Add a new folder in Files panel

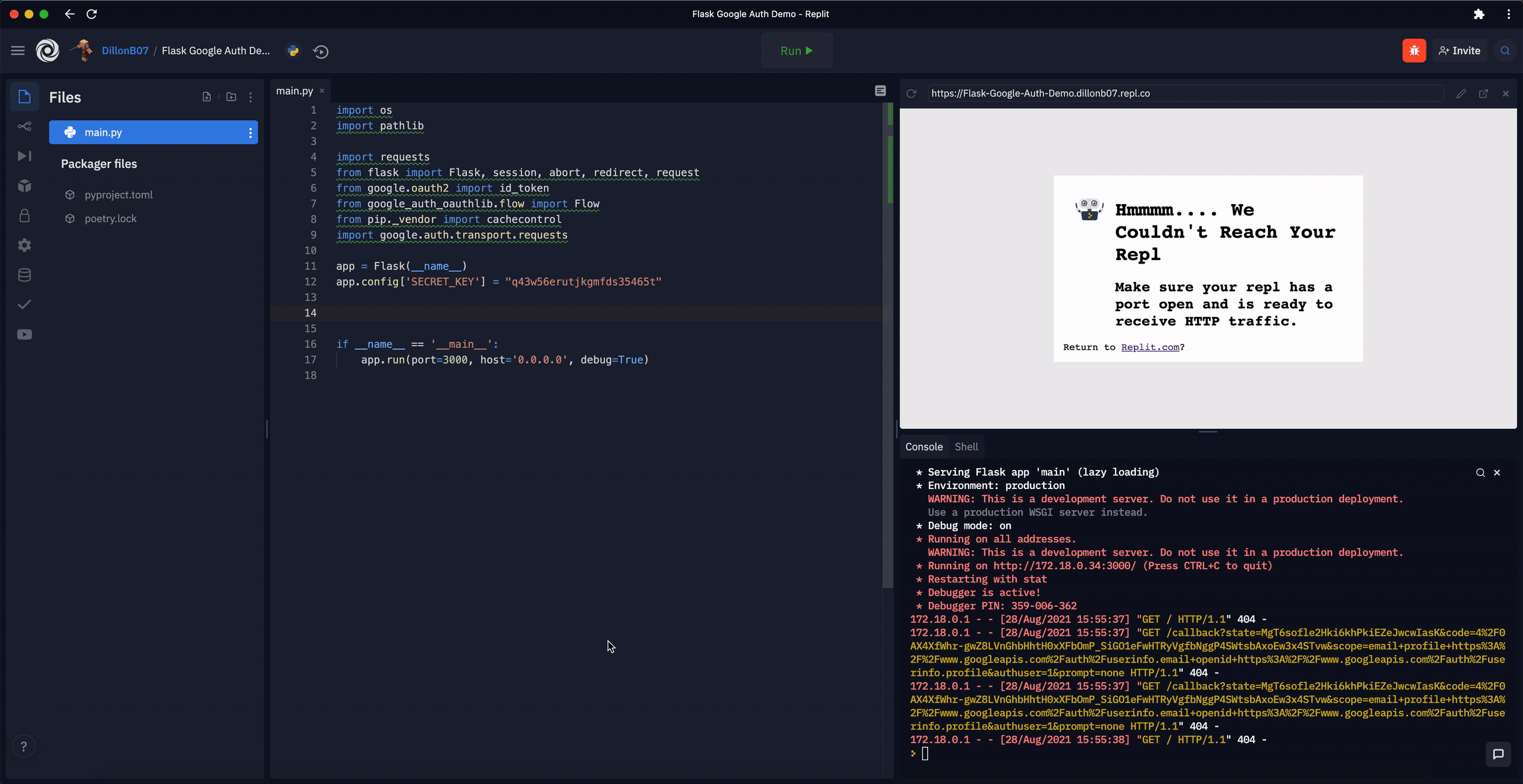point(231,97)
